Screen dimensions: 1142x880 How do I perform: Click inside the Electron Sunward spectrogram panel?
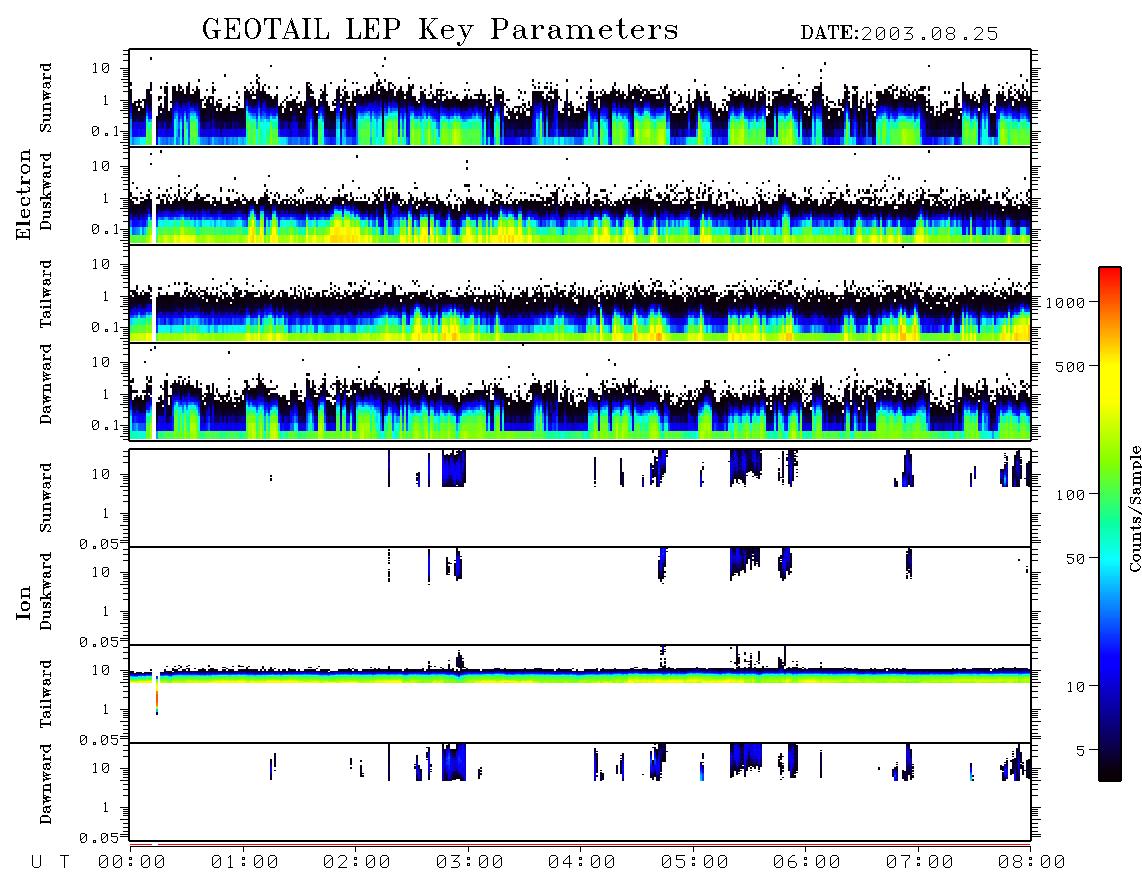tap(580, 98)
